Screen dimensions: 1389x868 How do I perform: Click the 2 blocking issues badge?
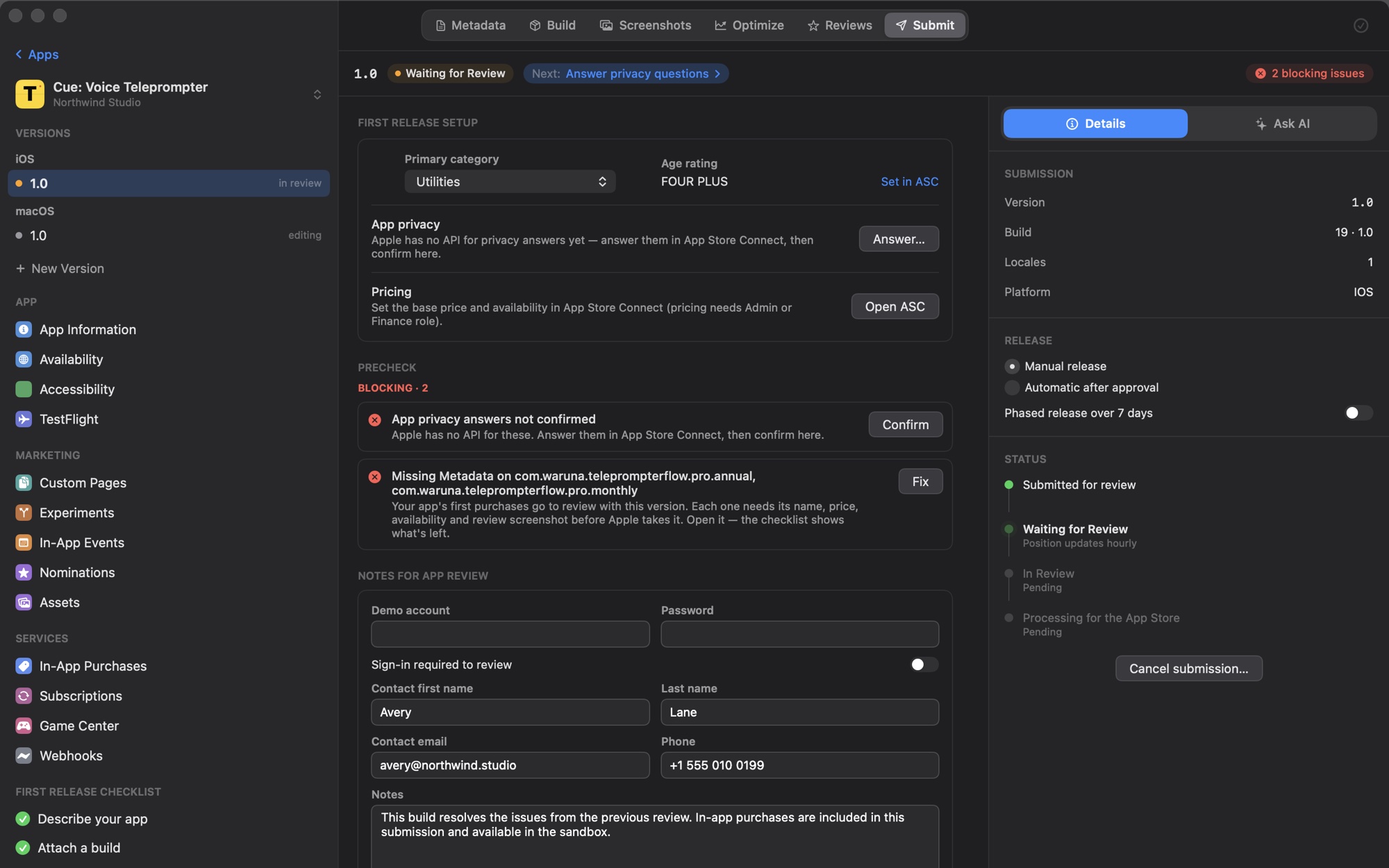coord(1309,74)
